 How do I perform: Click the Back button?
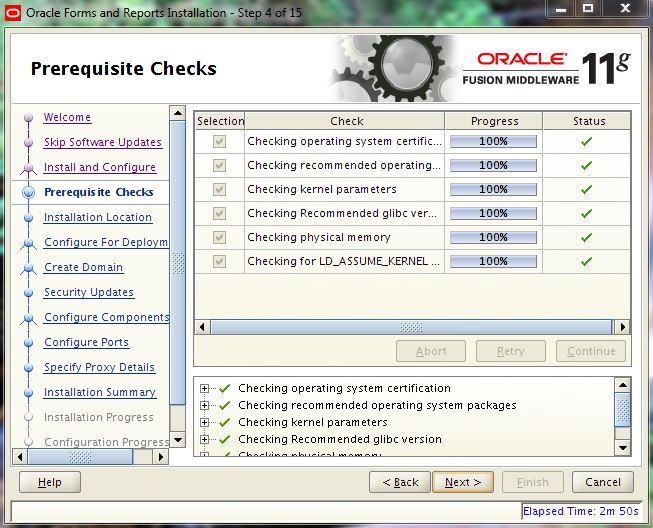pos(399,482)
